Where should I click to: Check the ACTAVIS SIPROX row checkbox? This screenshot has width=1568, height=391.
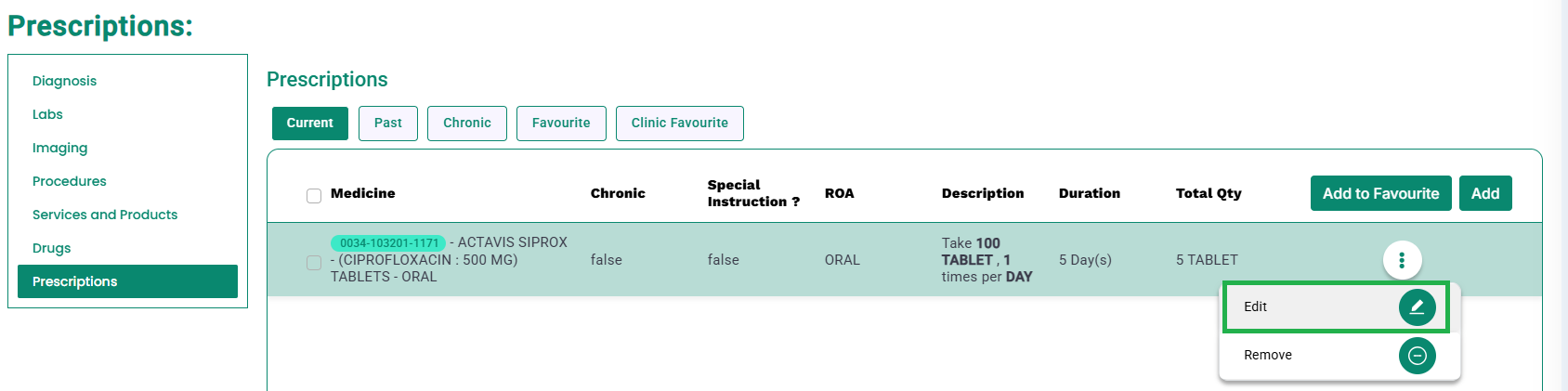coord(314,263)
